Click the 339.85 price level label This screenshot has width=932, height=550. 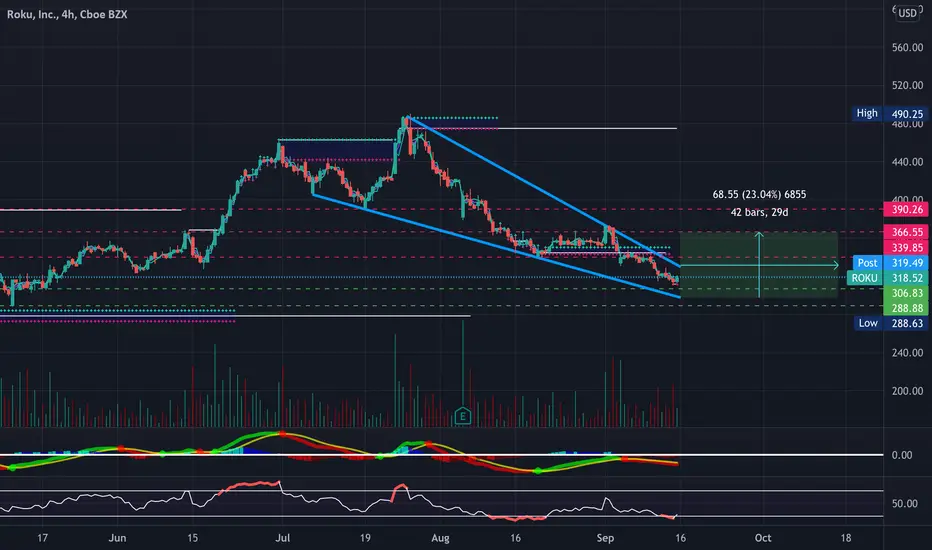906,247
